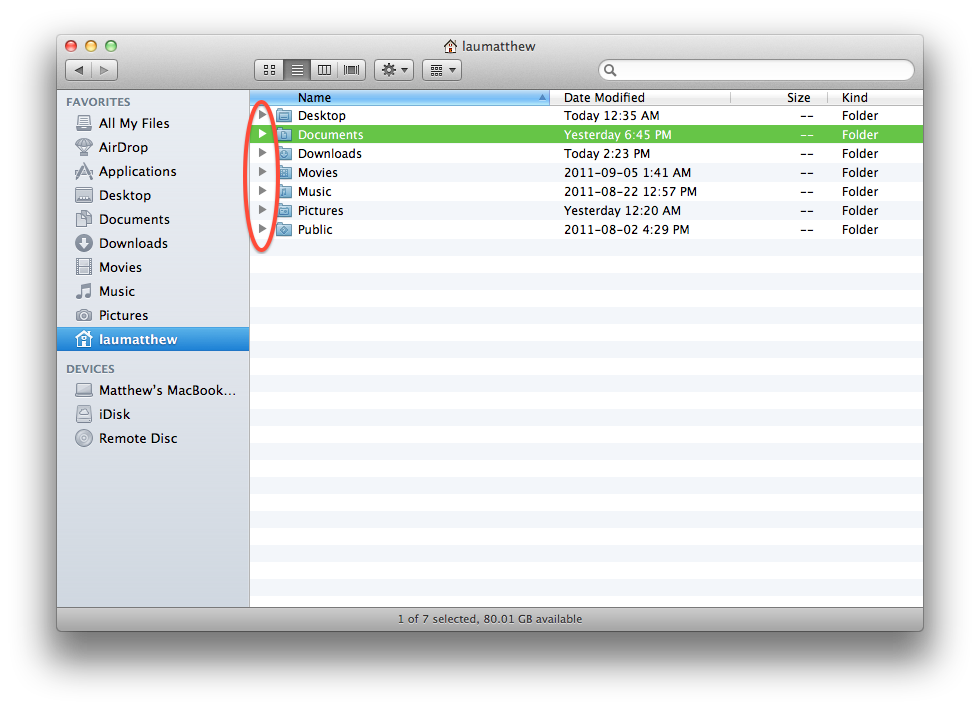Sort by Date Modified column header
This screenshot has height=710, width=980.
click(641, 98)
